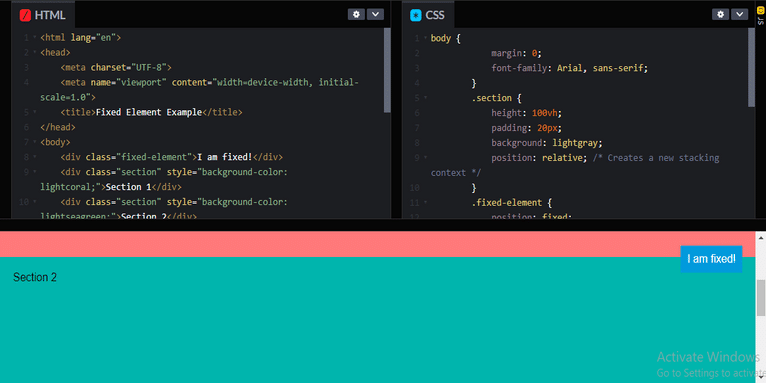Collapse .section rule fold arrow on line 5
This screenshot has height=383, width=766.
[x=426, y=97]
